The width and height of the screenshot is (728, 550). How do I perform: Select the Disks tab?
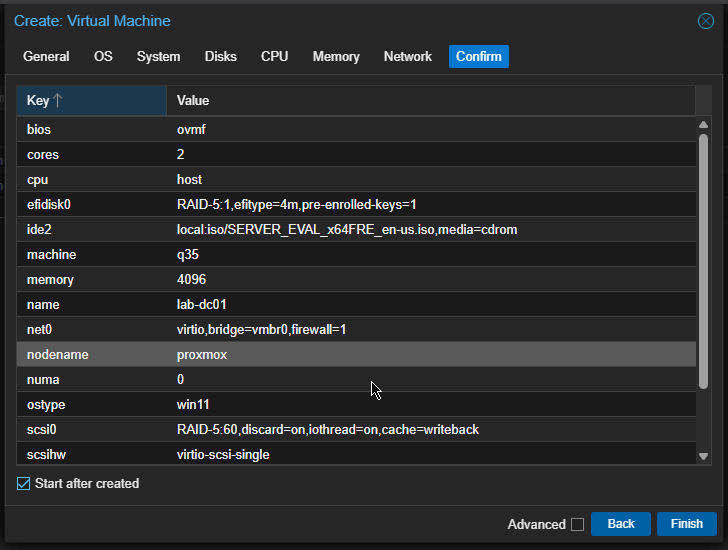coord(221,57)
